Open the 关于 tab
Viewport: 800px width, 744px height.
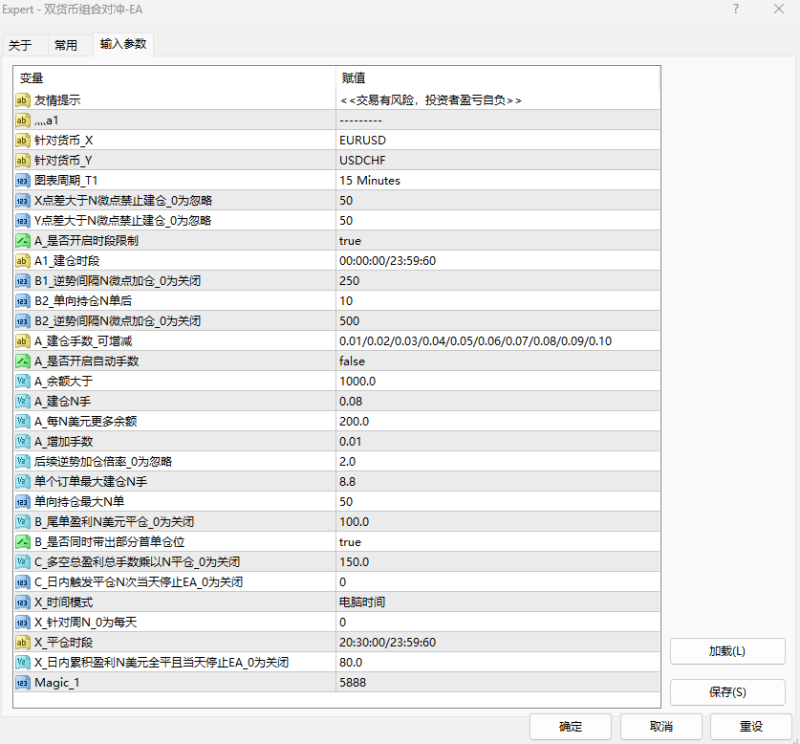(x=22, y=44)
